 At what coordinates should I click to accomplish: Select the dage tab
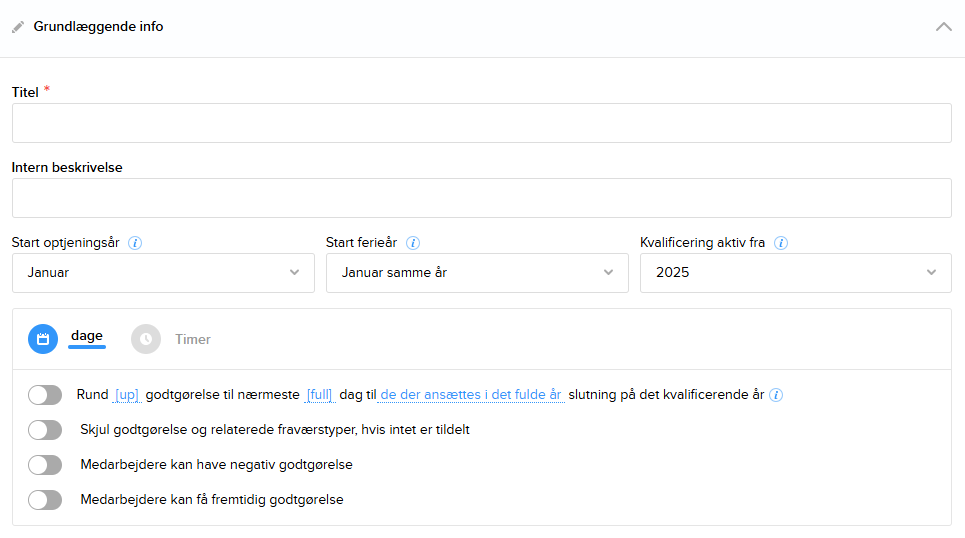[87, 336]
